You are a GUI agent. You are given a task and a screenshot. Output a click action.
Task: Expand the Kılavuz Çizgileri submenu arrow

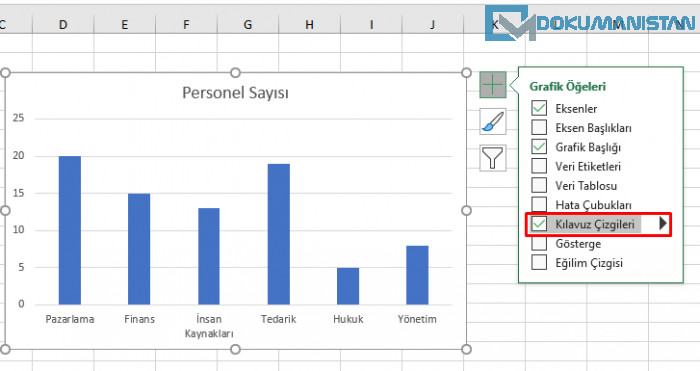click(x=662, y=223)
